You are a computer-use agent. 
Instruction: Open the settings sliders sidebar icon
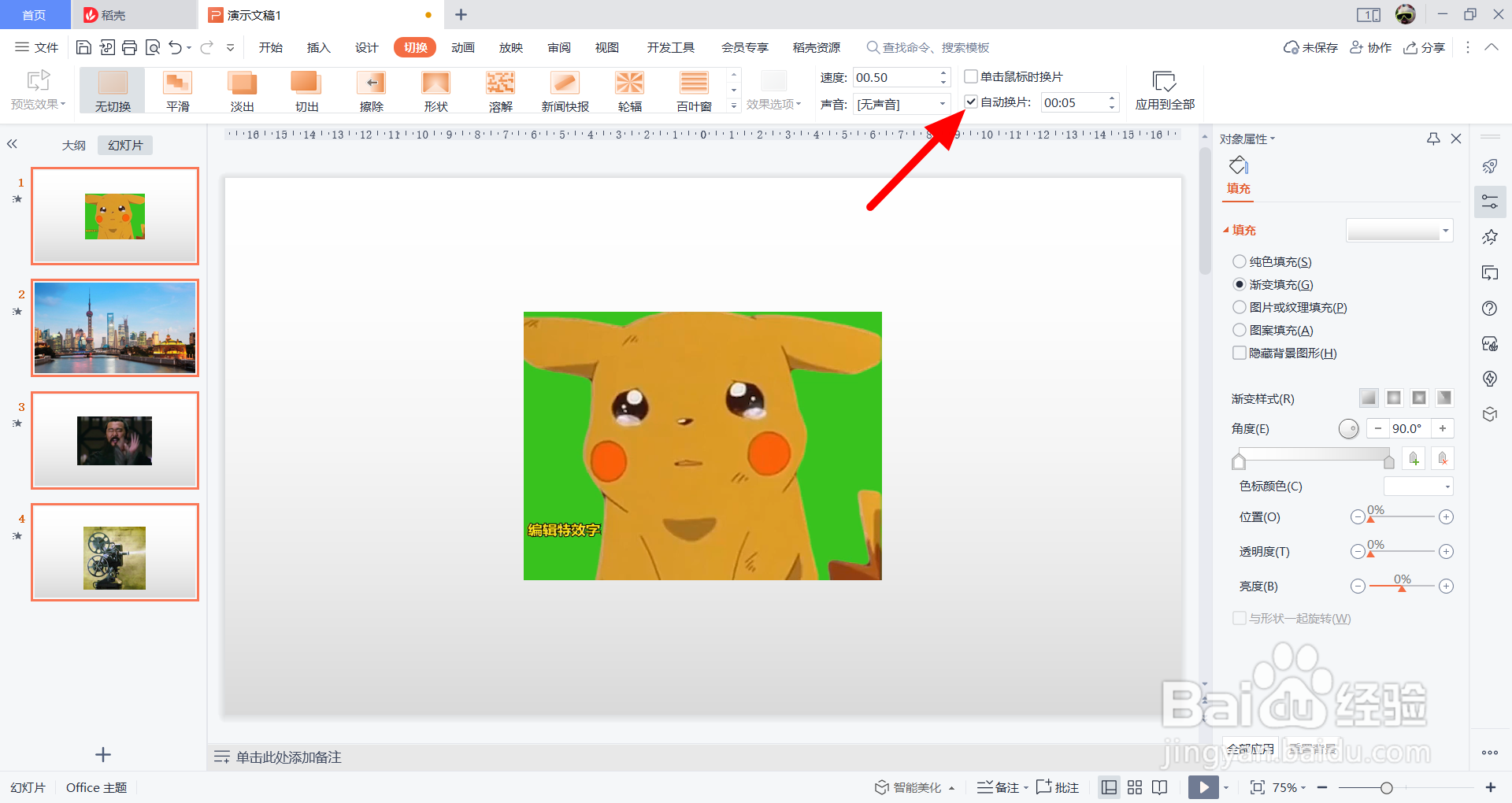coord(1490,202)
